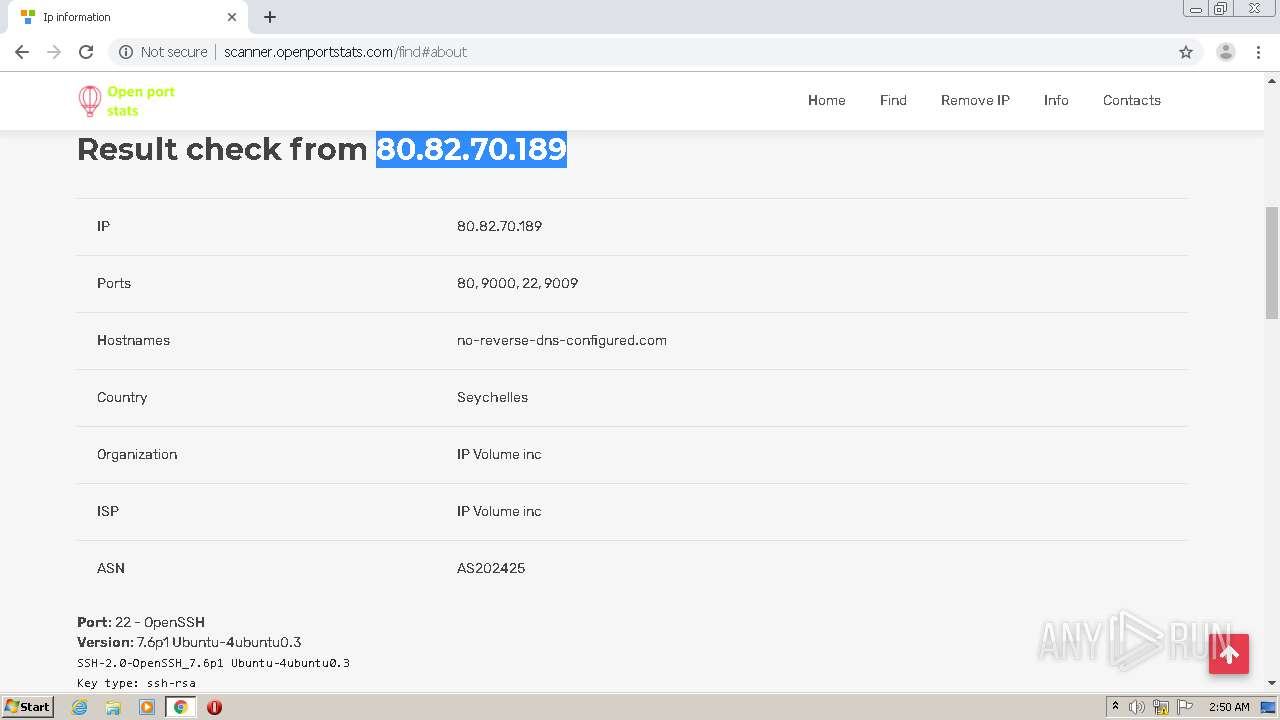Click ISP value IP Volume inc
The height and width of the screenshot is (720, 1280).
(499, 511)
